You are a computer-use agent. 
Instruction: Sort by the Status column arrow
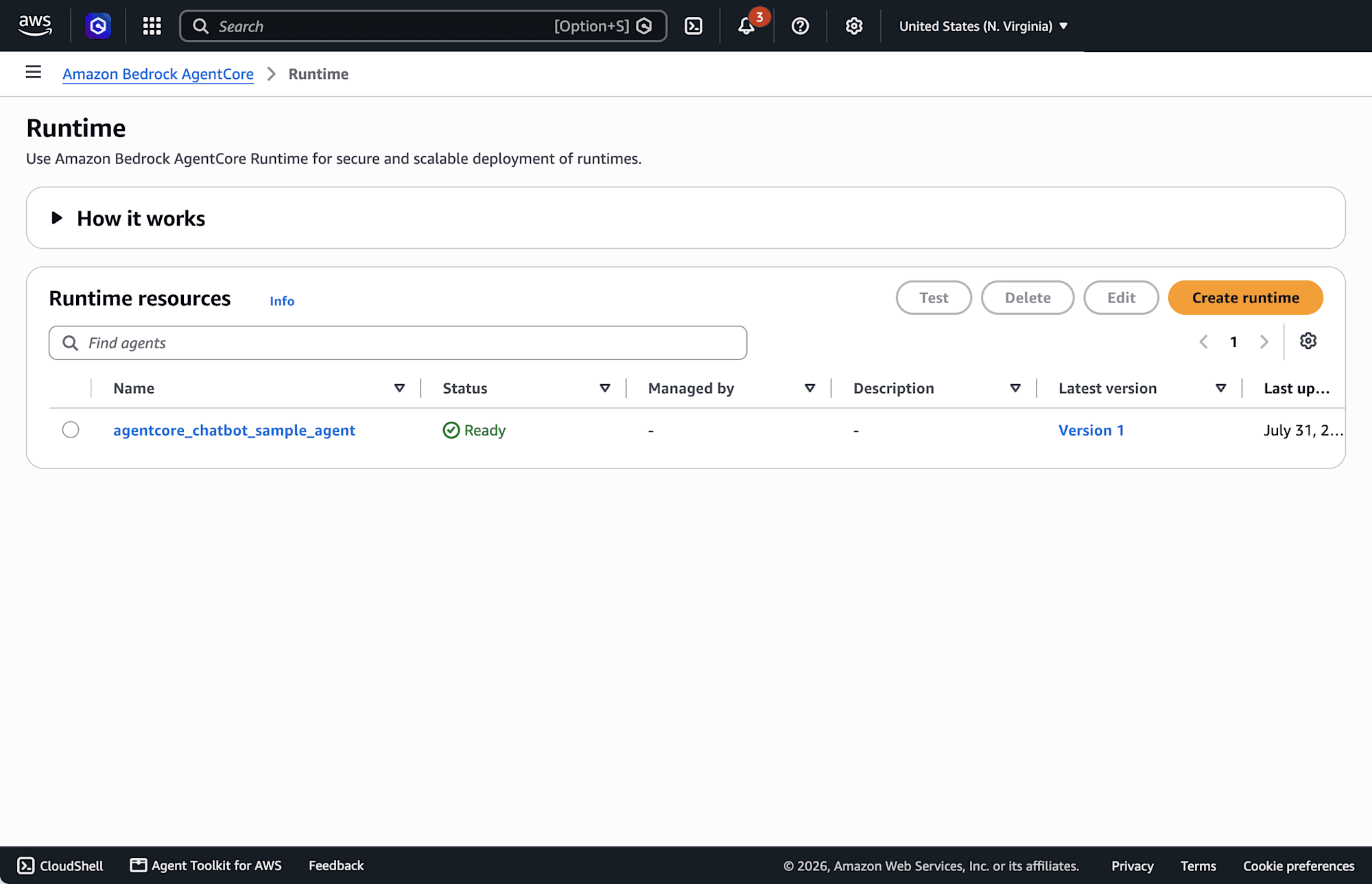coord(605,388)
